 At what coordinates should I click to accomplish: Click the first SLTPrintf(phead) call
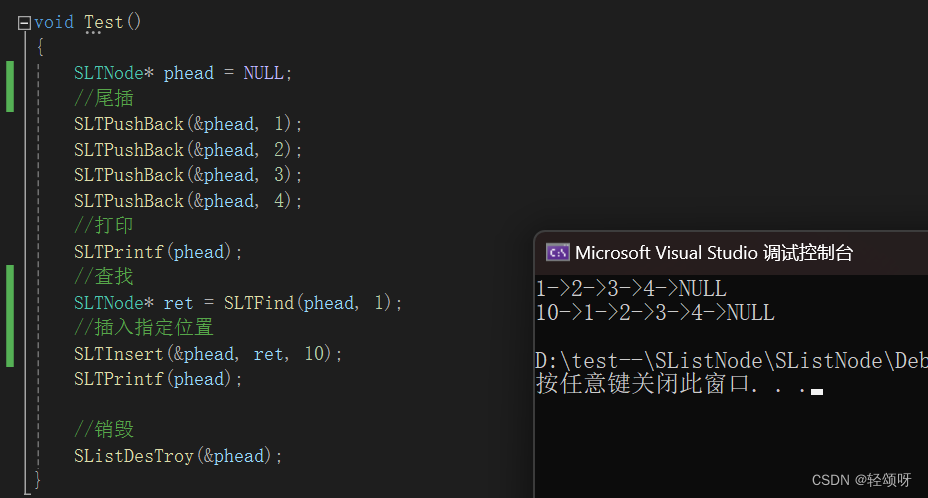click(x=158, y=252)
